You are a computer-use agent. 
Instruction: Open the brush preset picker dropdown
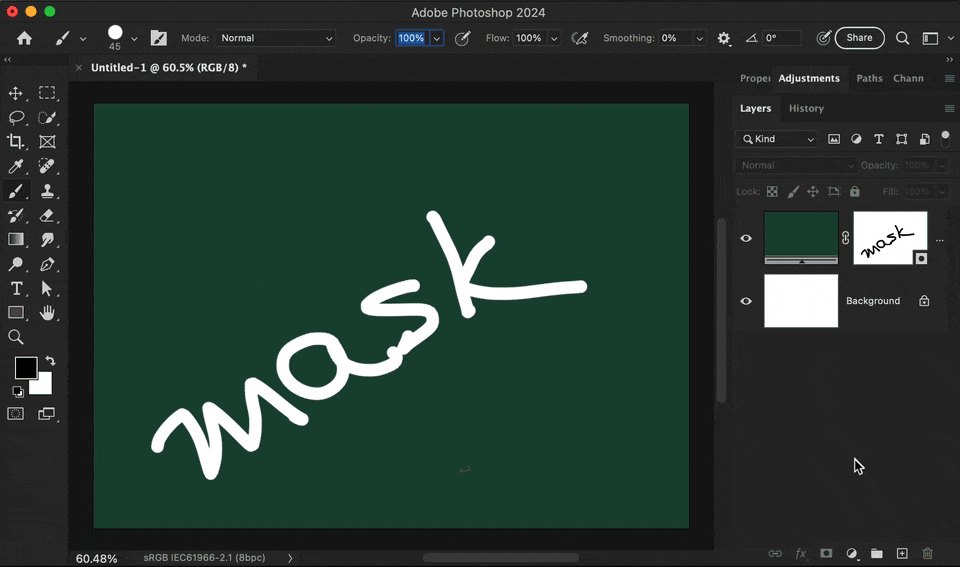point(134,38)
